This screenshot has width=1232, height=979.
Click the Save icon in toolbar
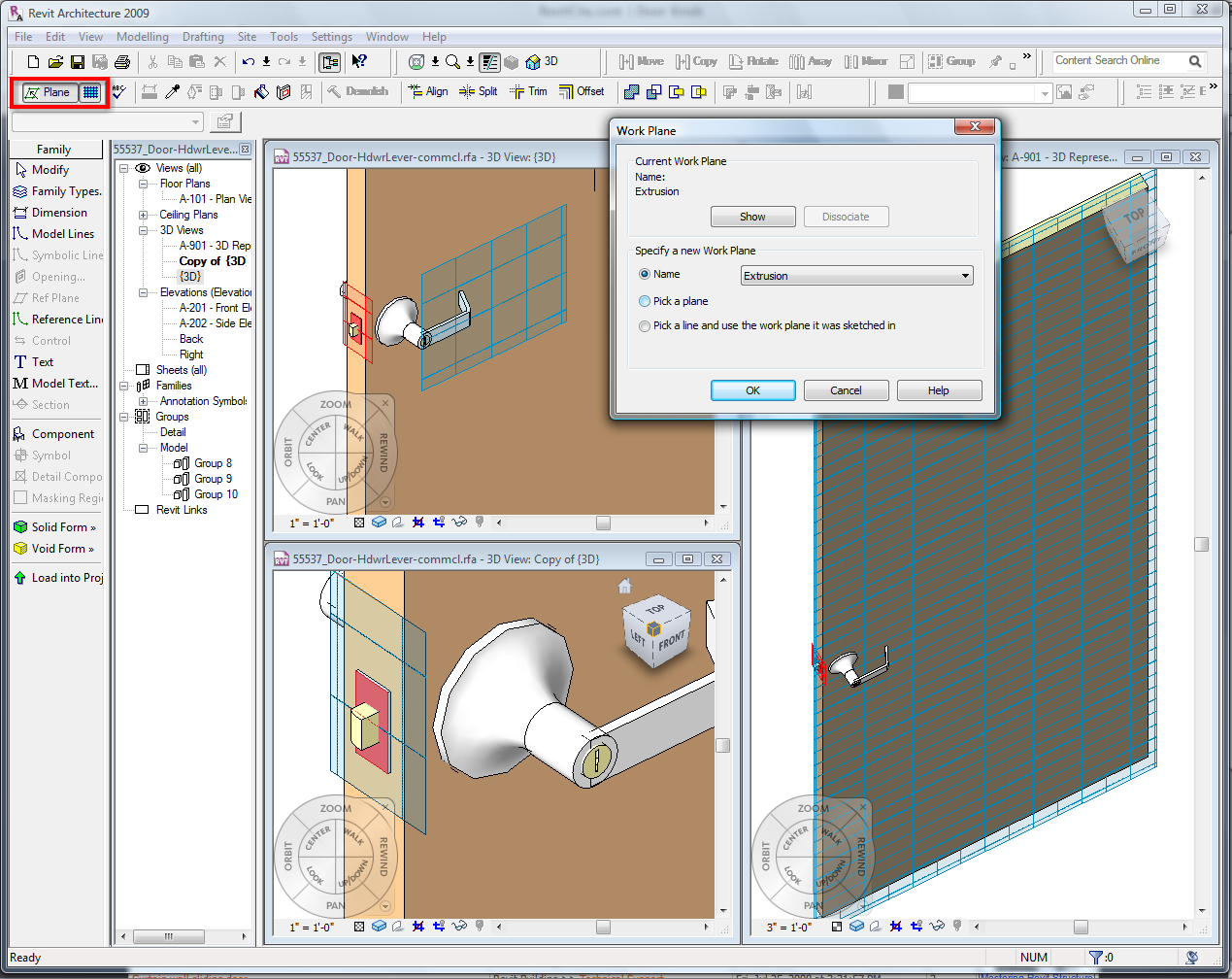tap(78, 62)
